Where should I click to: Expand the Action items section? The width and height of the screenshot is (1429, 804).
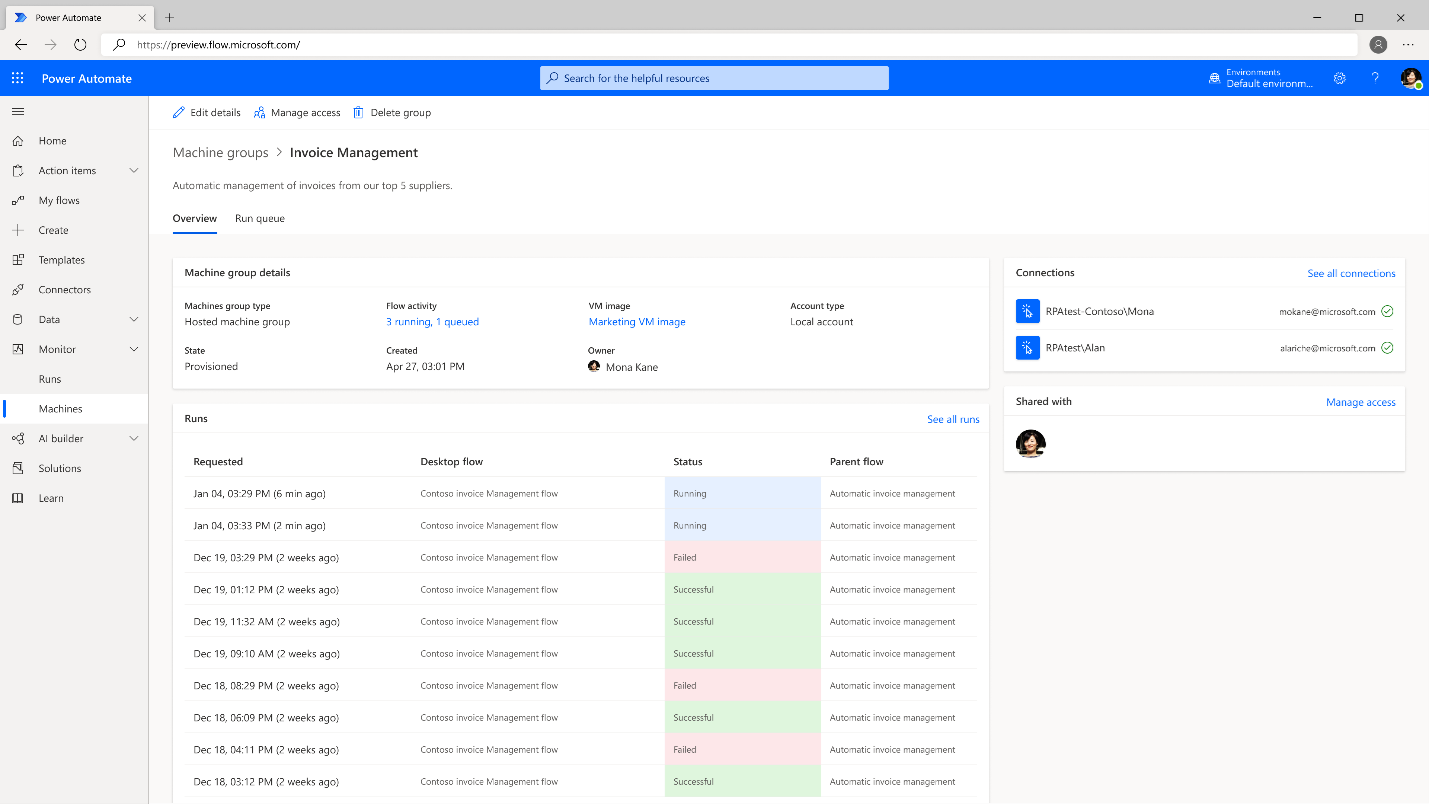click(133, 170)
